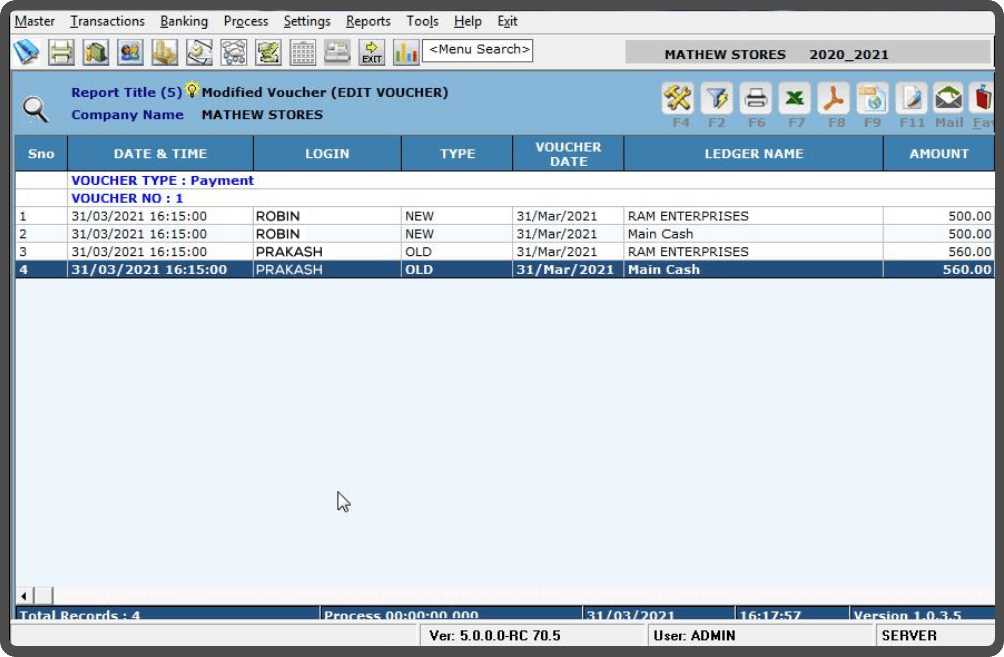This screenshot has width=1004, height=657.
Task: Open favorites with the red book icon
Action: point(985,98)
